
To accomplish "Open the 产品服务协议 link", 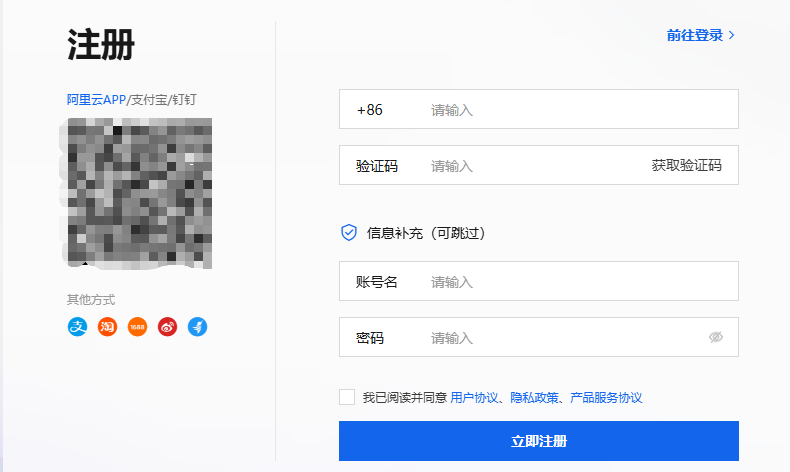I will [606, 398].
